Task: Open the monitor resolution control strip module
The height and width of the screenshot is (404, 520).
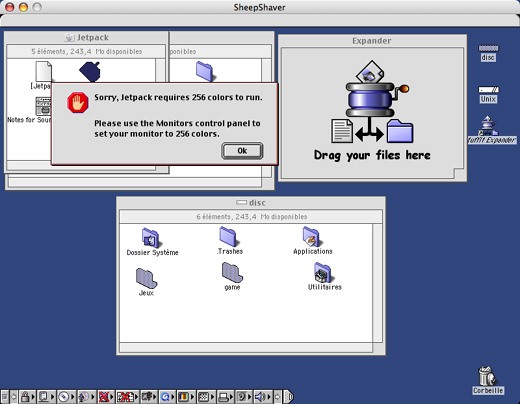Action: click(x=206, y=397)
